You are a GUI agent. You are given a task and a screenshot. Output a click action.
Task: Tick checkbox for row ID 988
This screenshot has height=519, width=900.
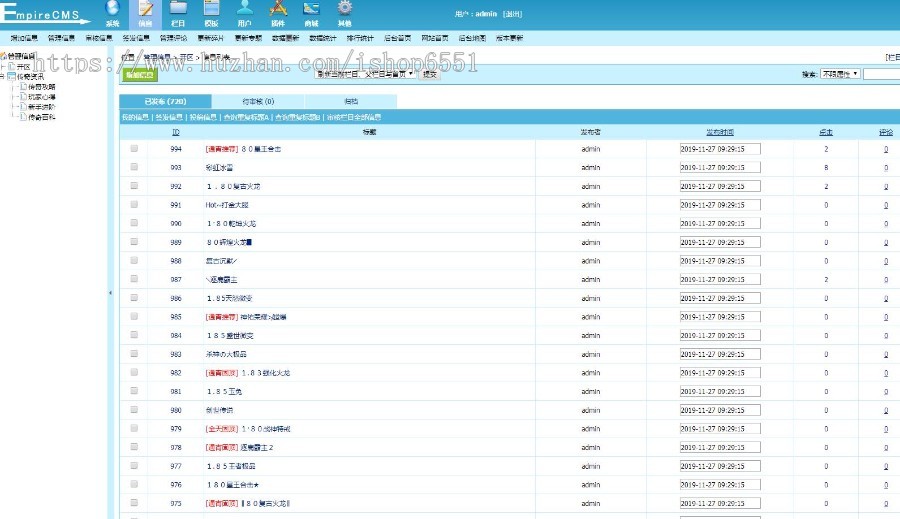[x=134, y=260]
